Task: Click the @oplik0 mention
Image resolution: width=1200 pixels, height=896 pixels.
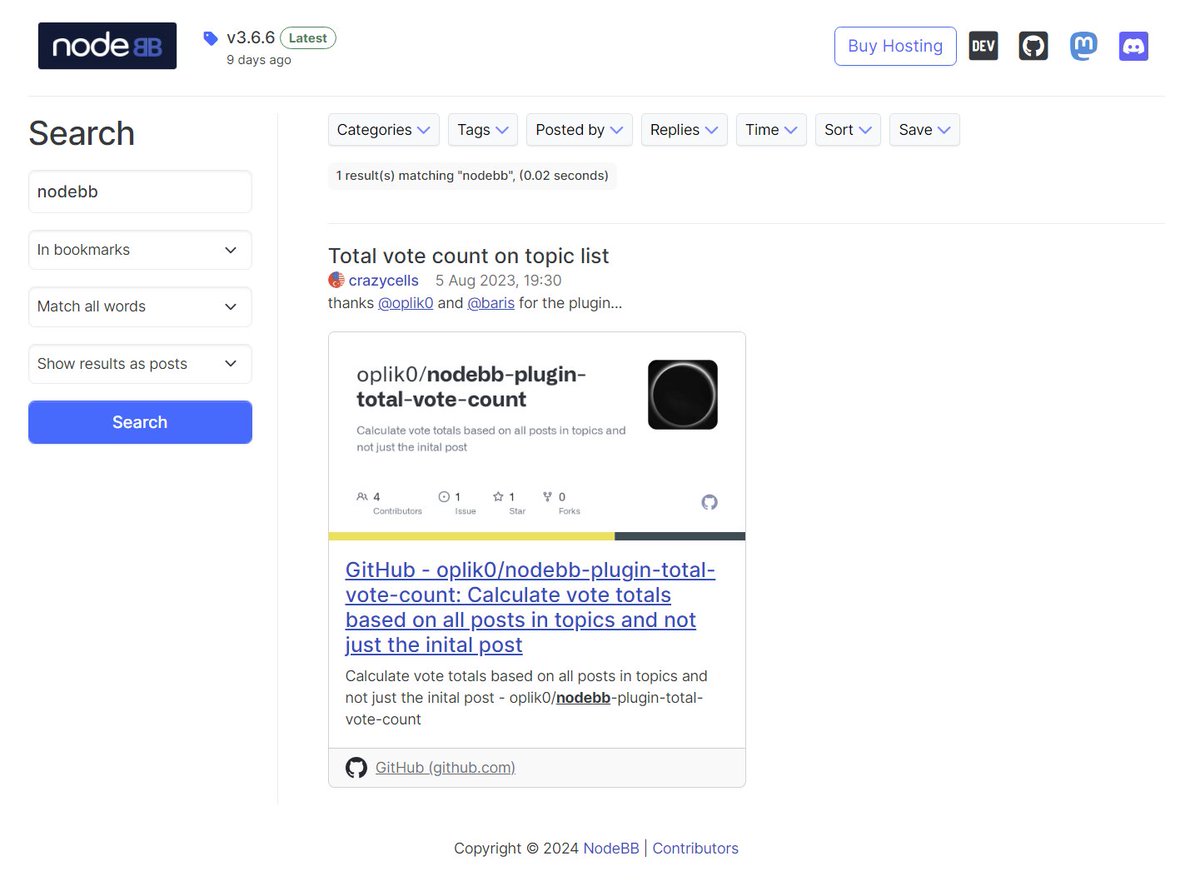Action: (x=405, y=302)
